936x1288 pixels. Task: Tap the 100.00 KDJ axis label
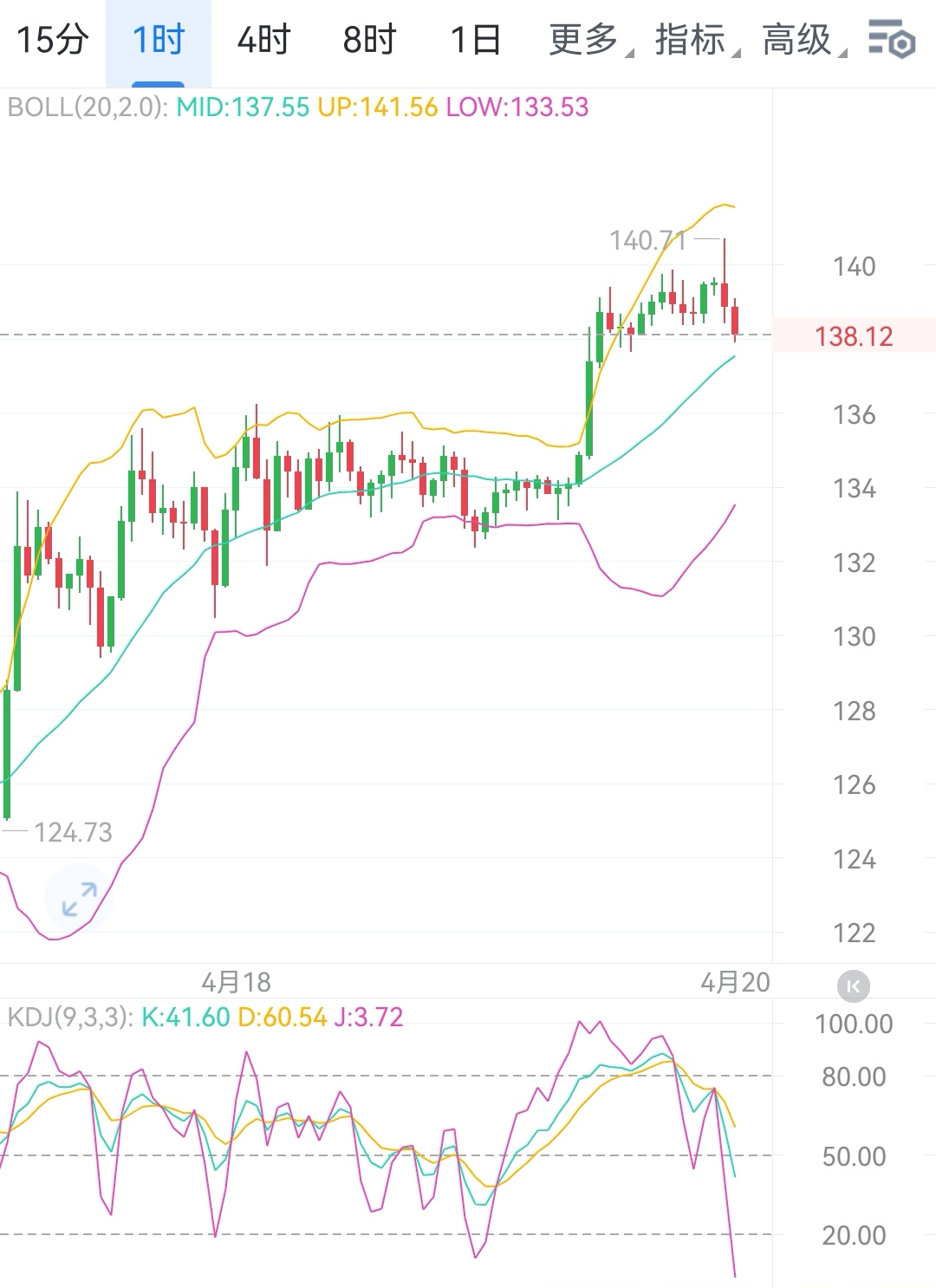coord(855,1024)
